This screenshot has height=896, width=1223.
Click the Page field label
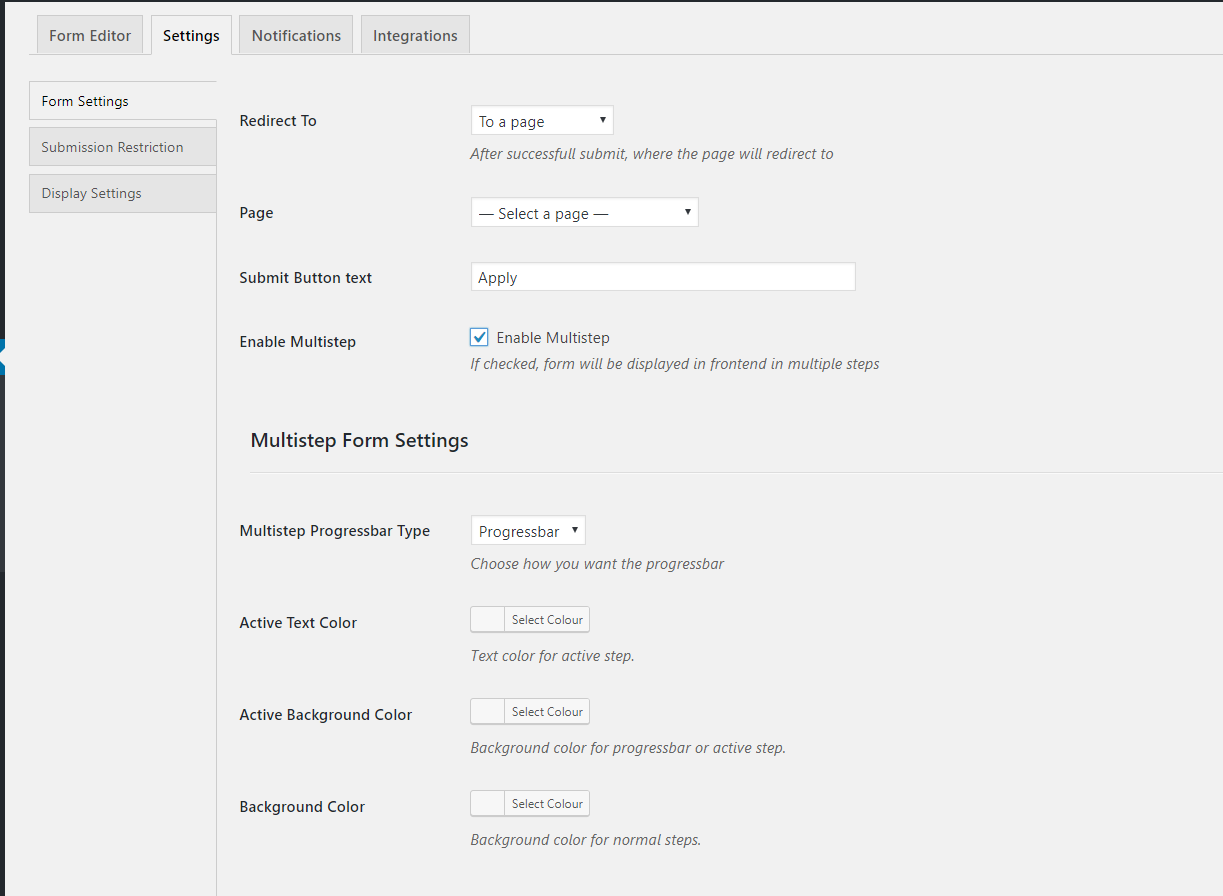[257, 213]
